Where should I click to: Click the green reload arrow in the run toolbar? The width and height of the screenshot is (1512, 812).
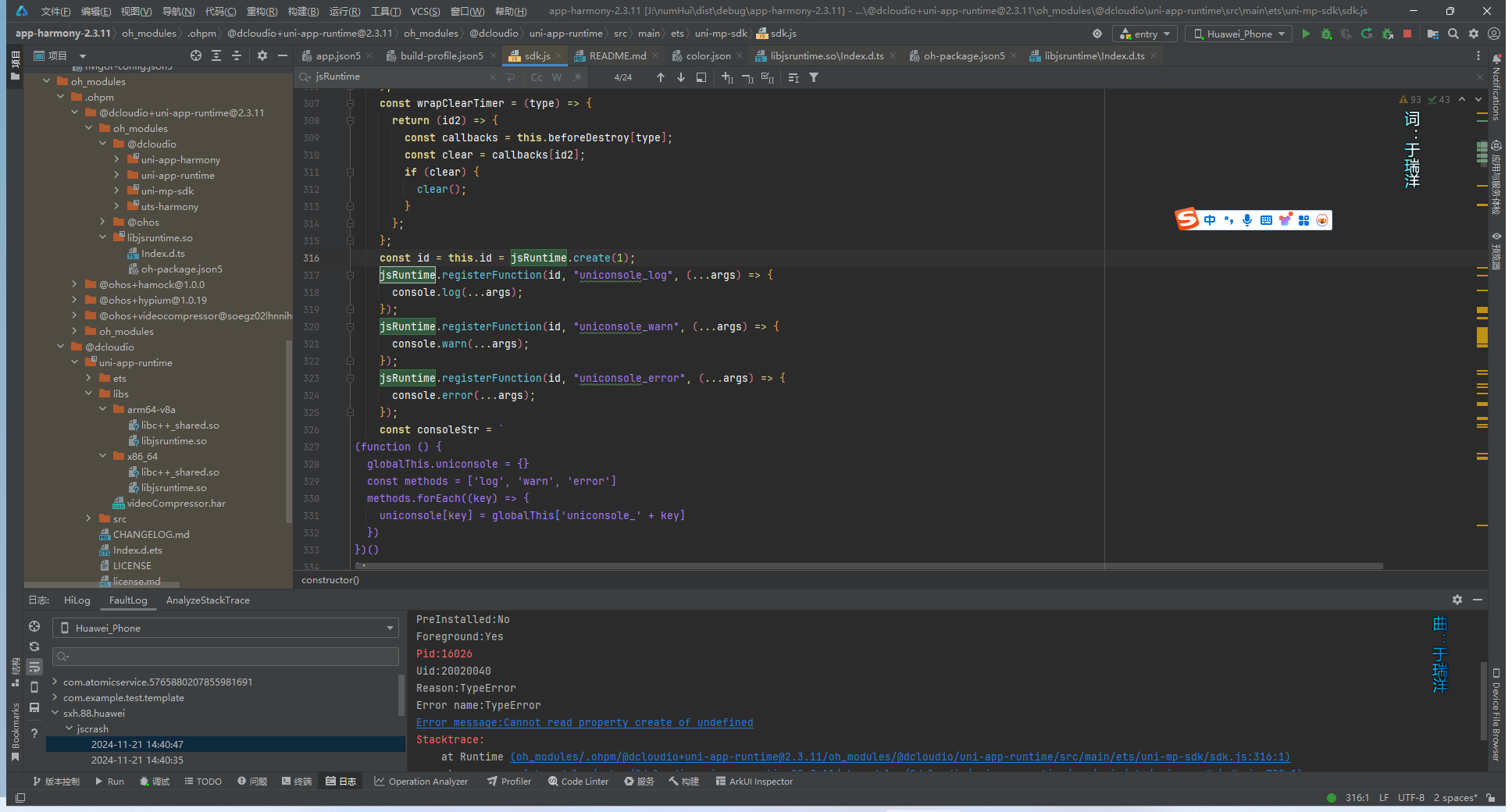1367,34
